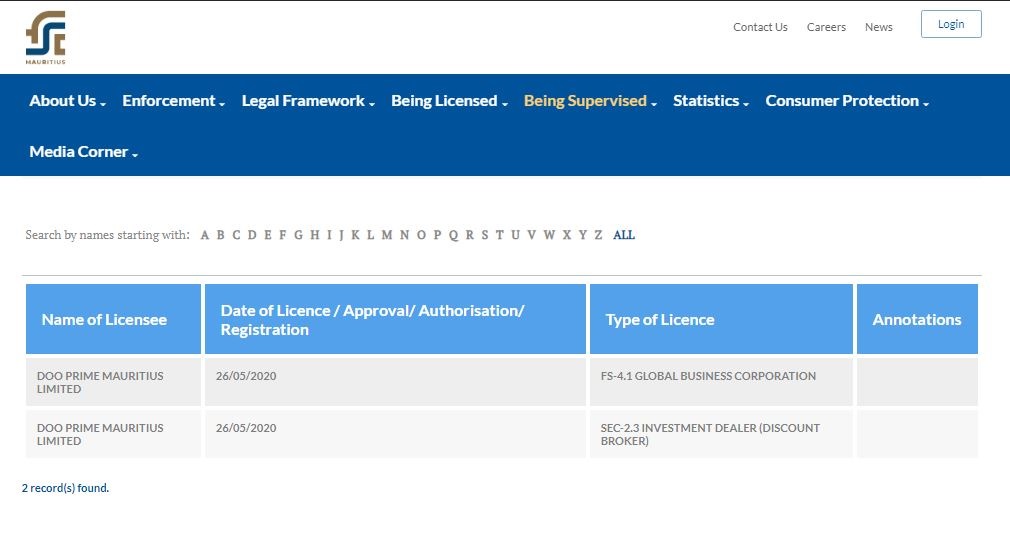Go to Careers link
The image size is (1010, 543).
(x=826, y=27)
